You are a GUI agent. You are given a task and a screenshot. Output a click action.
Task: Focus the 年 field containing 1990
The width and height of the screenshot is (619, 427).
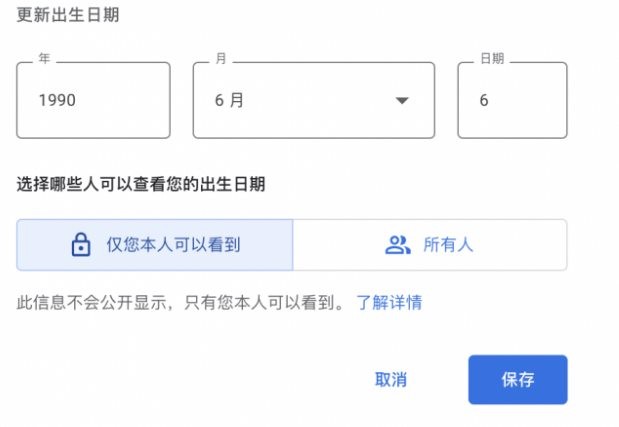[x=94, y=100]
